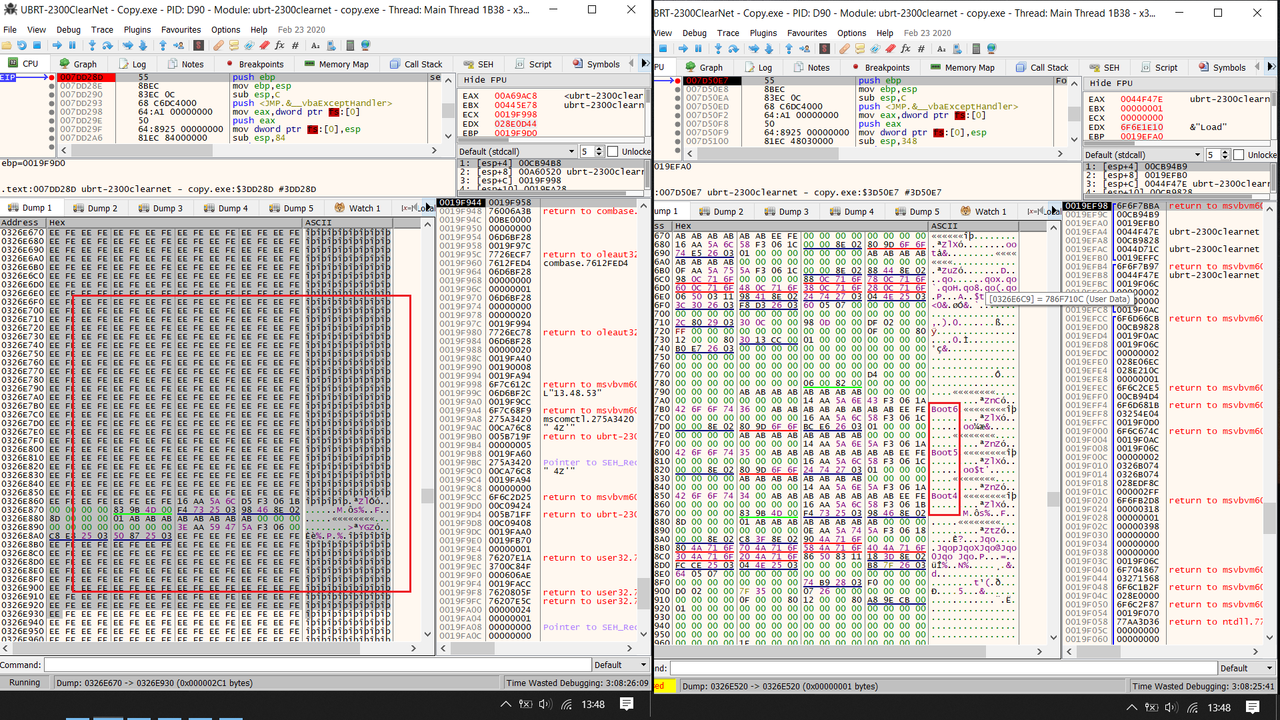Open File menu in left window
1280x720 pixels.
[x=10, y=30]
